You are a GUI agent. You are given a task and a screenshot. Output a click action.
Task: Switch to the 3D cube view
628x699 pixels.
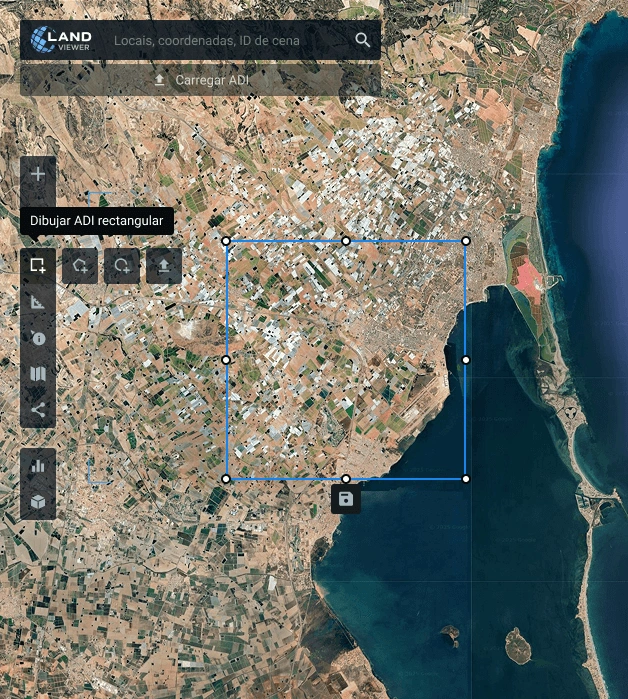pos(38,501)
